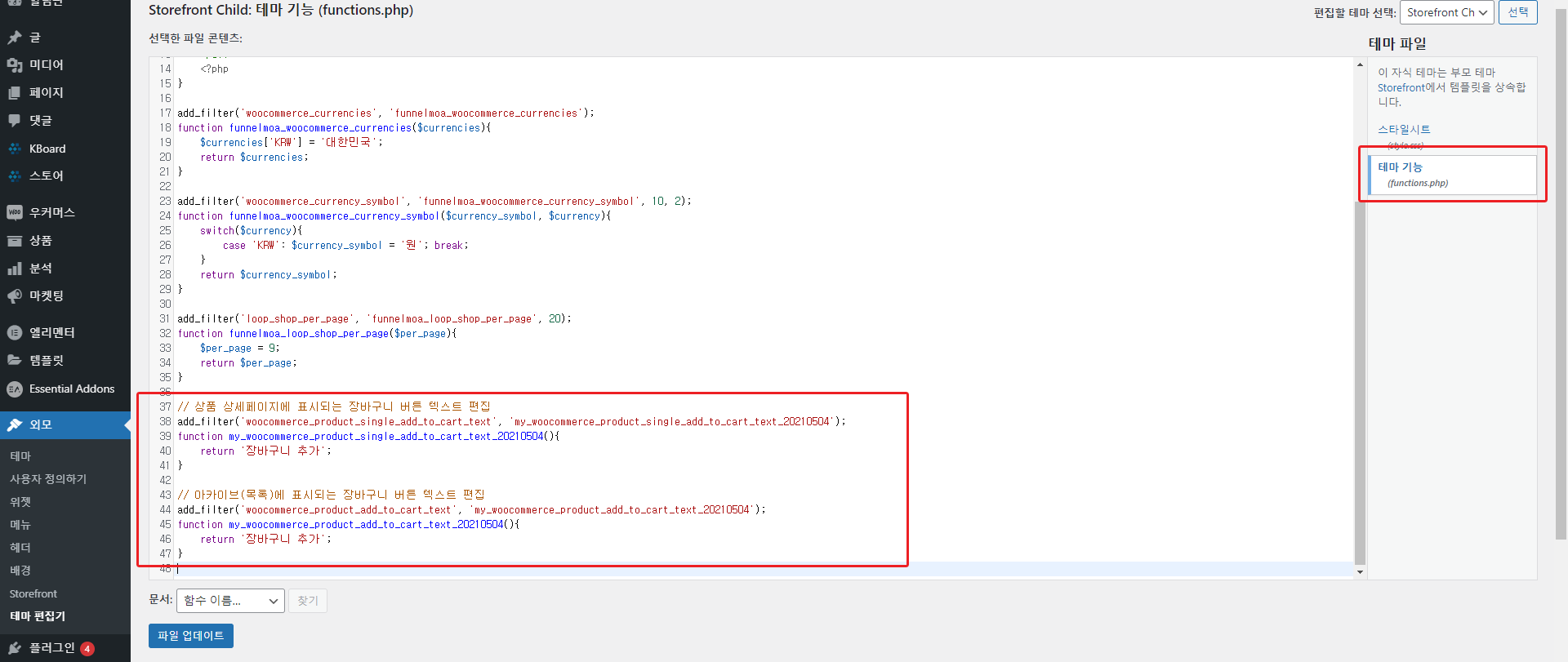Image resolution: width=1568 pixels, height=662 pixels.
Task: Click the code editor scrollbar down arrow
Action: click(1360, 572)
